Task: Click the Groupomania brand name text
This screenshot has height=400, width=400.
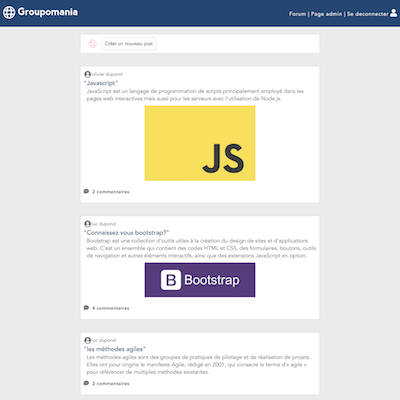Action: [48, 12]
